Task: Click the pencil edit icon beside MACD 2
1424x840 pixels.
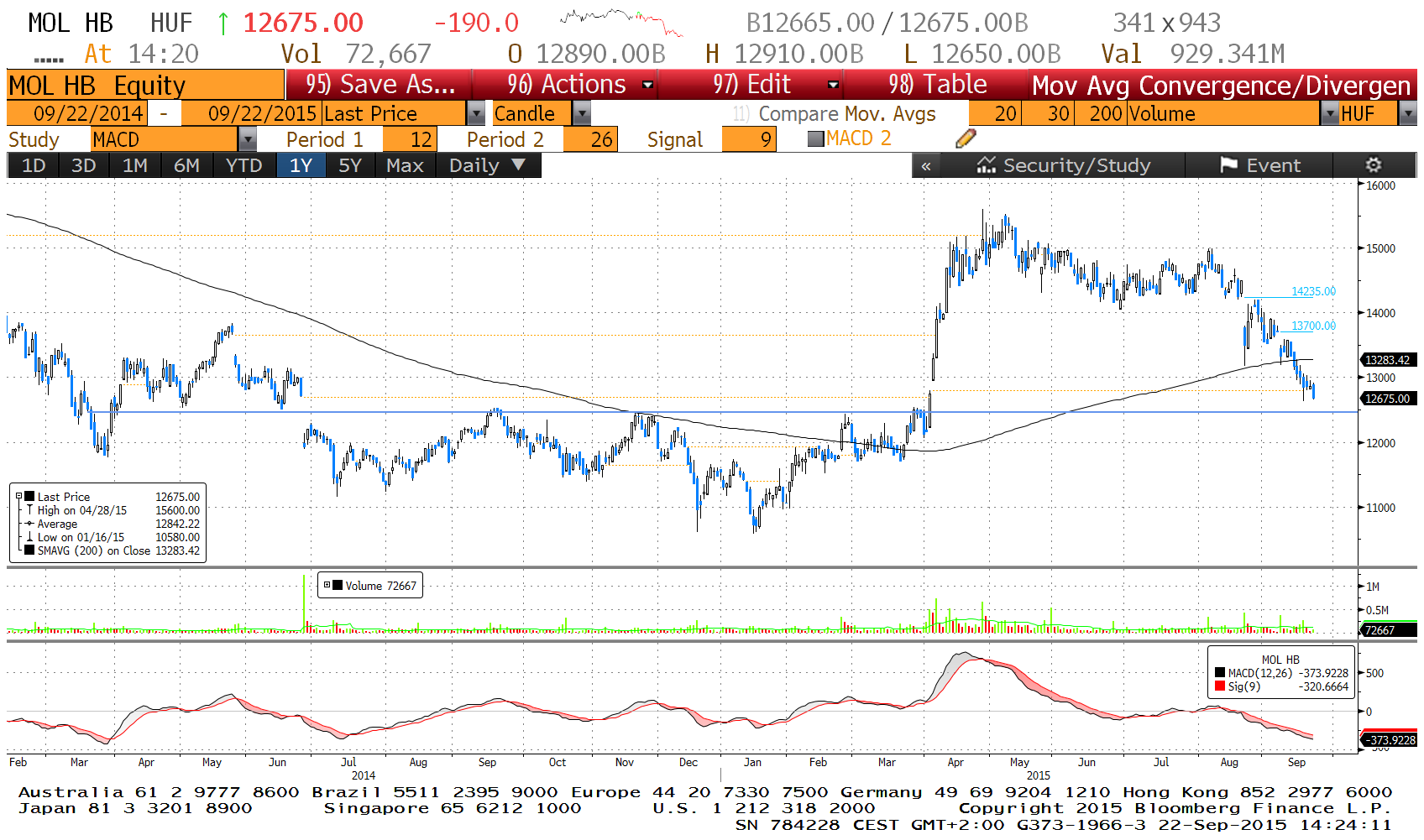Action: click(x=966, y=139)
